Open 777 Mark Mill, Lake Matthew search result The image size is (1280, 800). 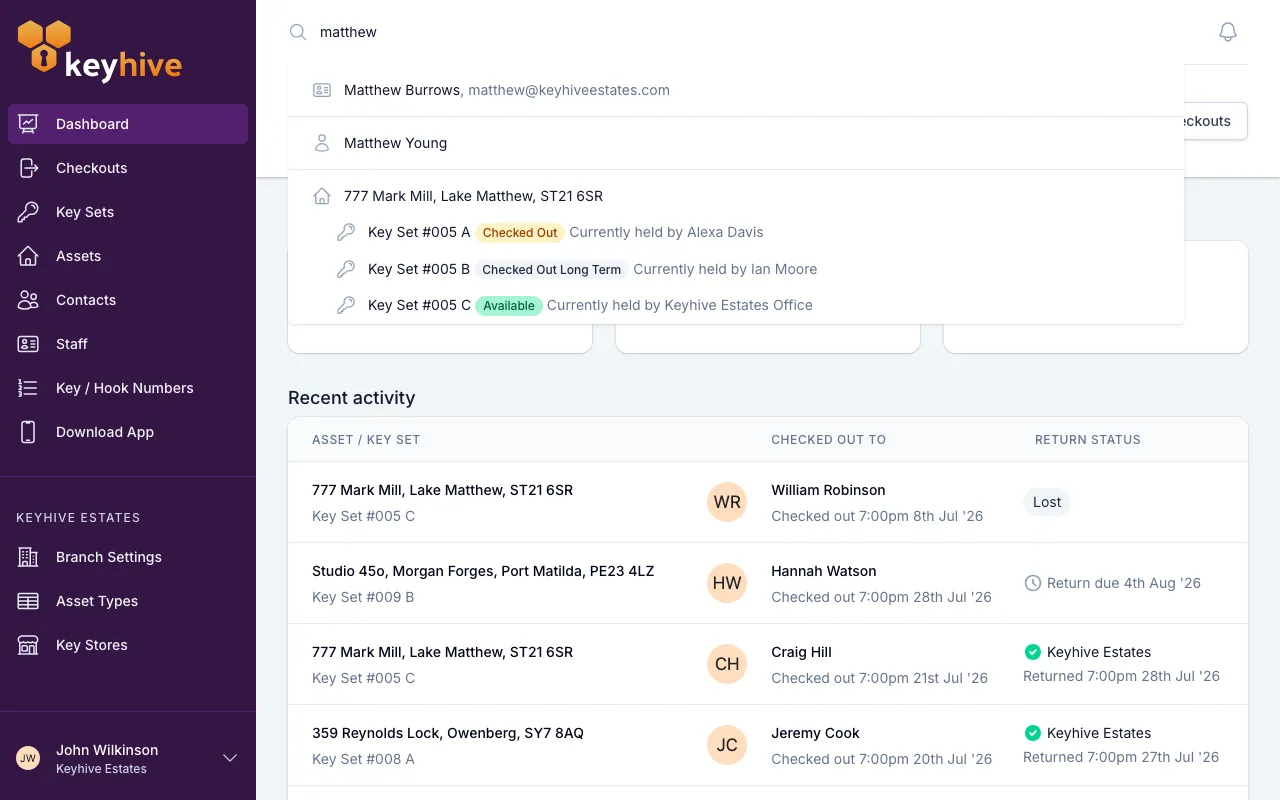point(736,196)
